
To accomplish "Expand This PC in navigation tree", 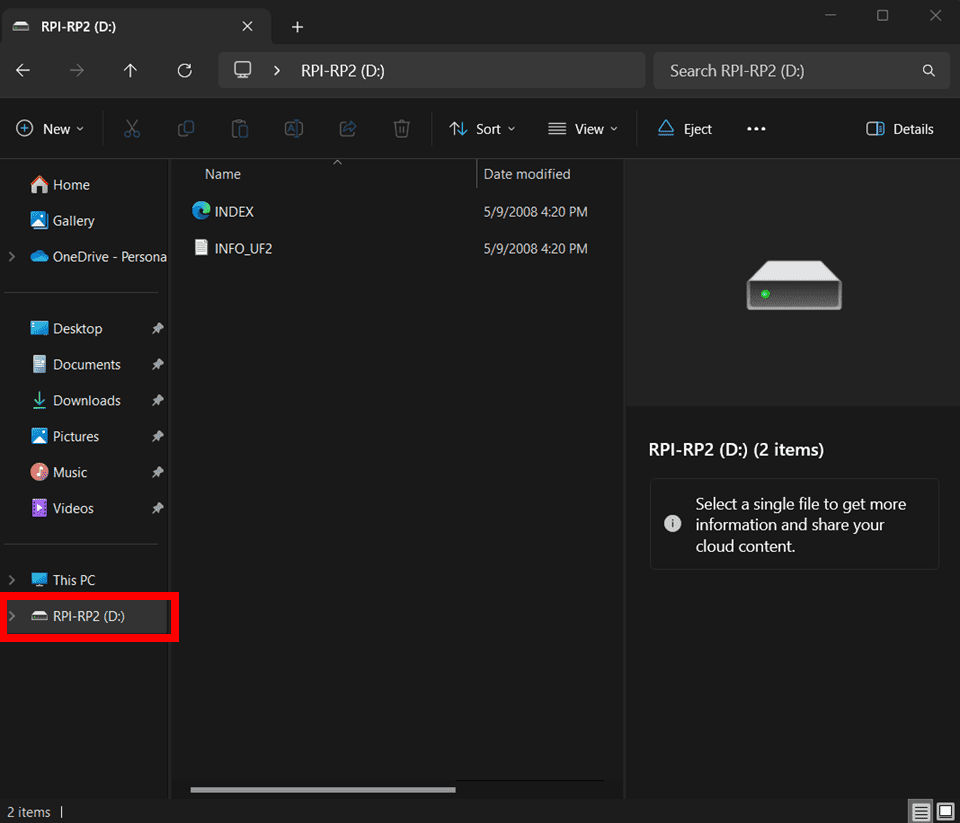I will pyautogui.click(x=12, y=580).
